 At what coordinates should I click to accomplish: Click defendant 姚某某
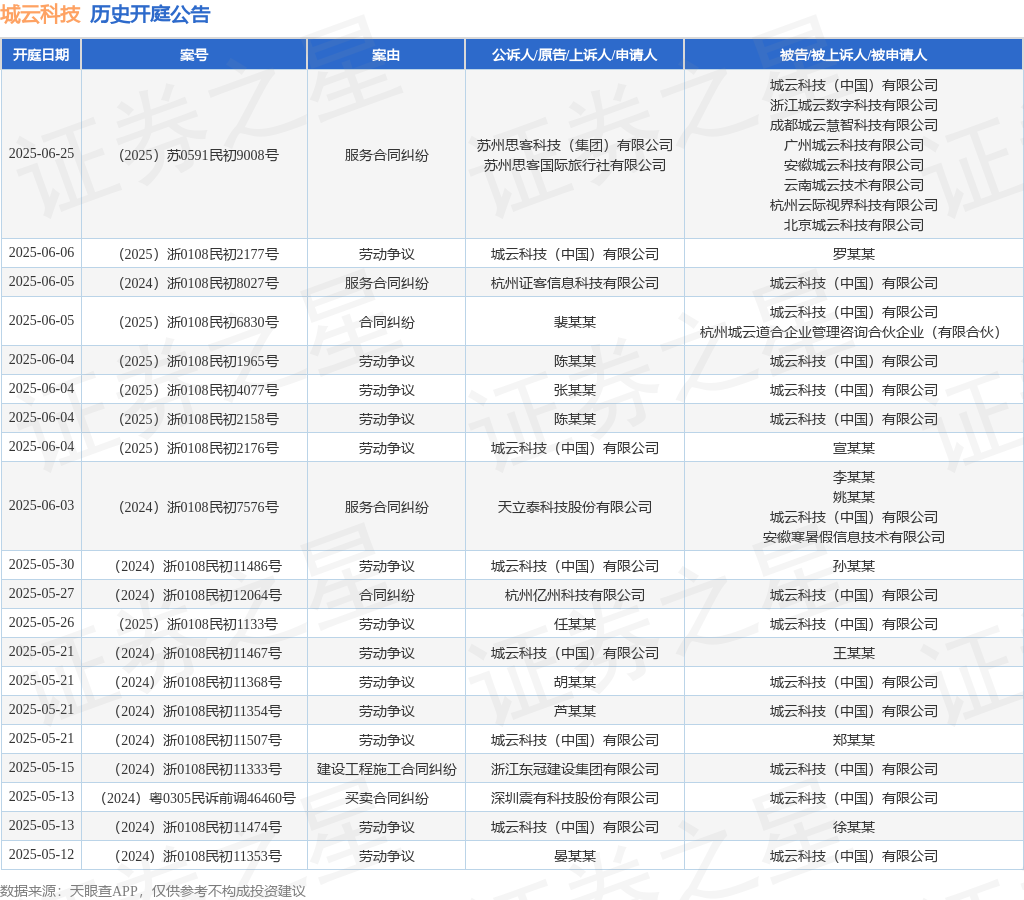pyautogui.click(x=854, y=497)
